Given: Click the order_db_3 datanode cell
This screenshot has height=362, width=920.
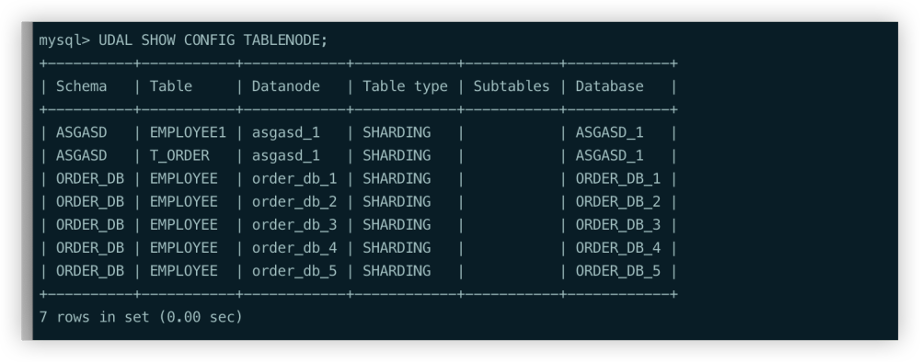Looking at the screenshot, I should 295,225.
